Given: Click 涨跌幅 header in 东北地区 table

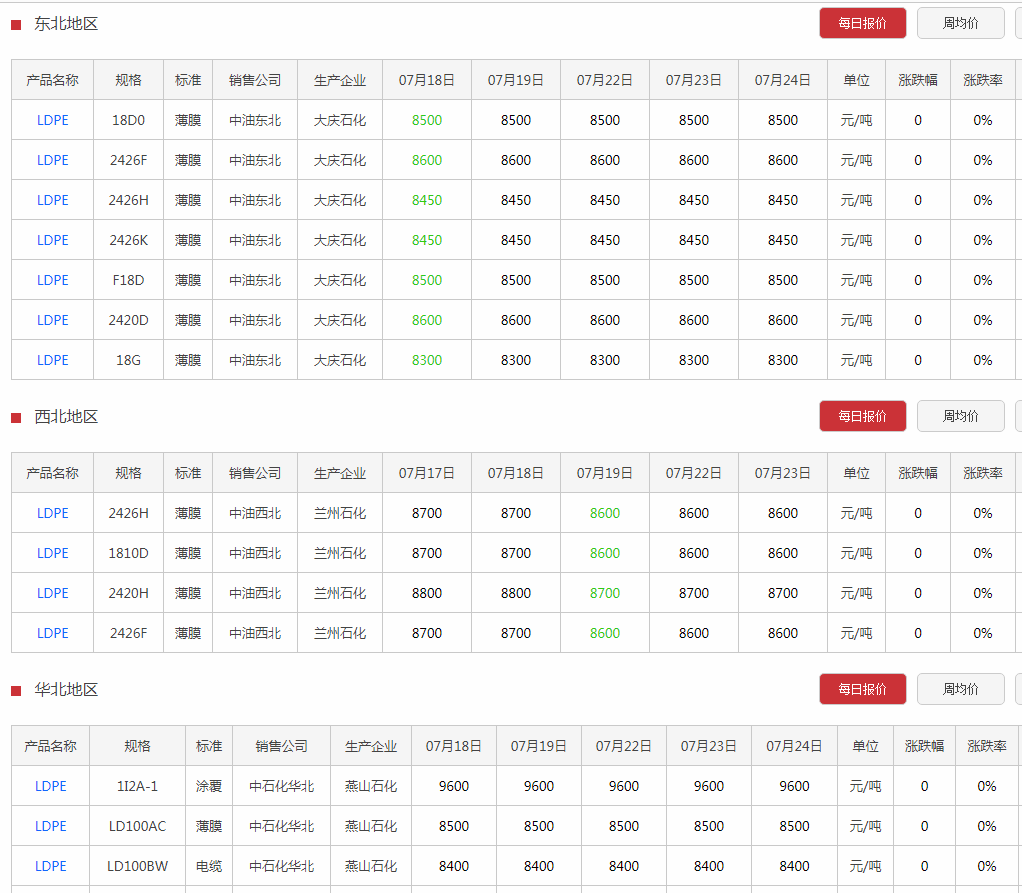Looking at the screenshot, I should (x=918, y=80).
